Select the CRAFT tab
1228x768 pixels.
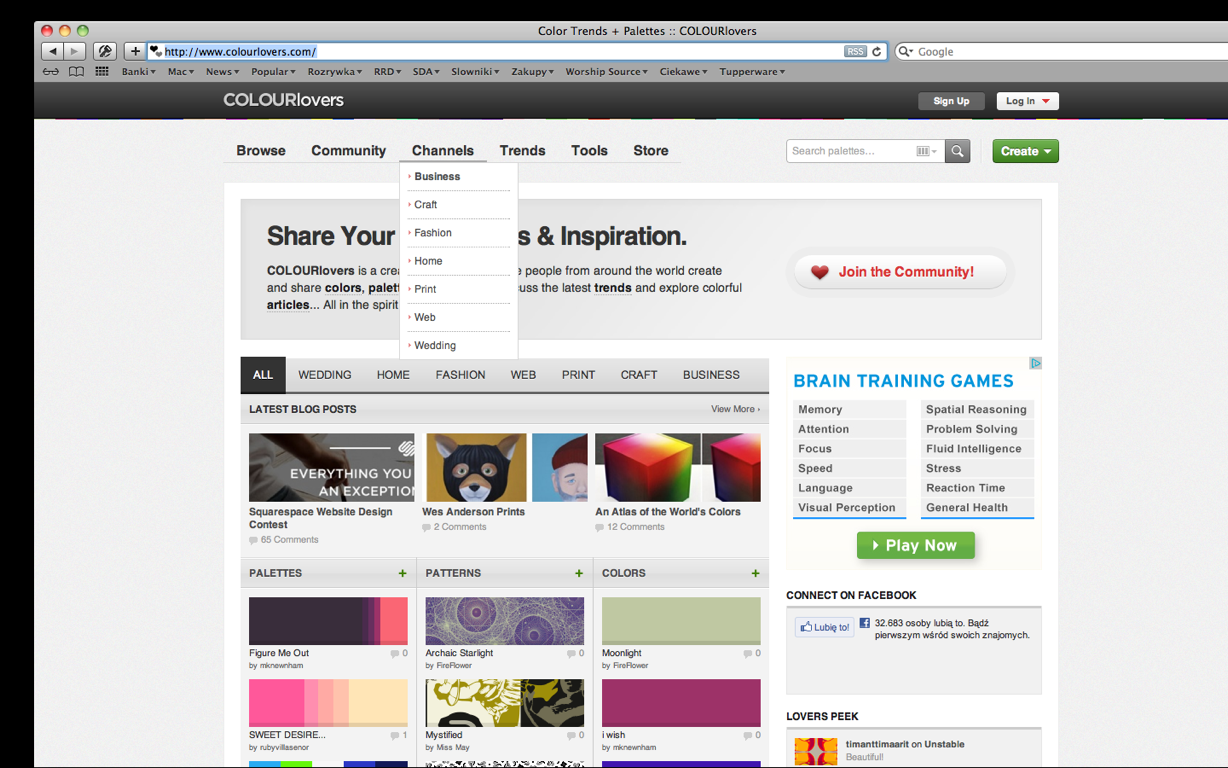639,375
